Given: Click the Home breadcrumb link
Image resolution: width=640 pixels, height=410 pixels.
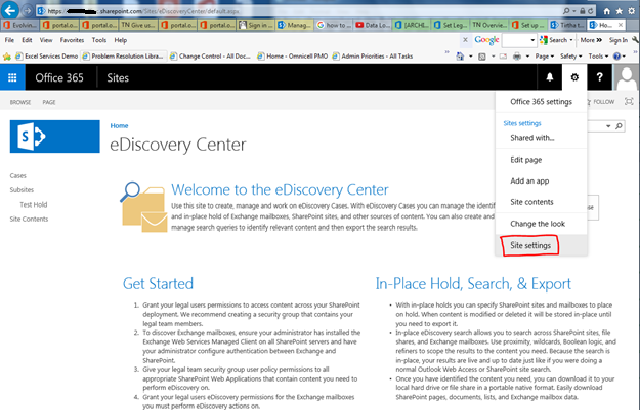Looking at the screenshot, I should tap(119, 125).
